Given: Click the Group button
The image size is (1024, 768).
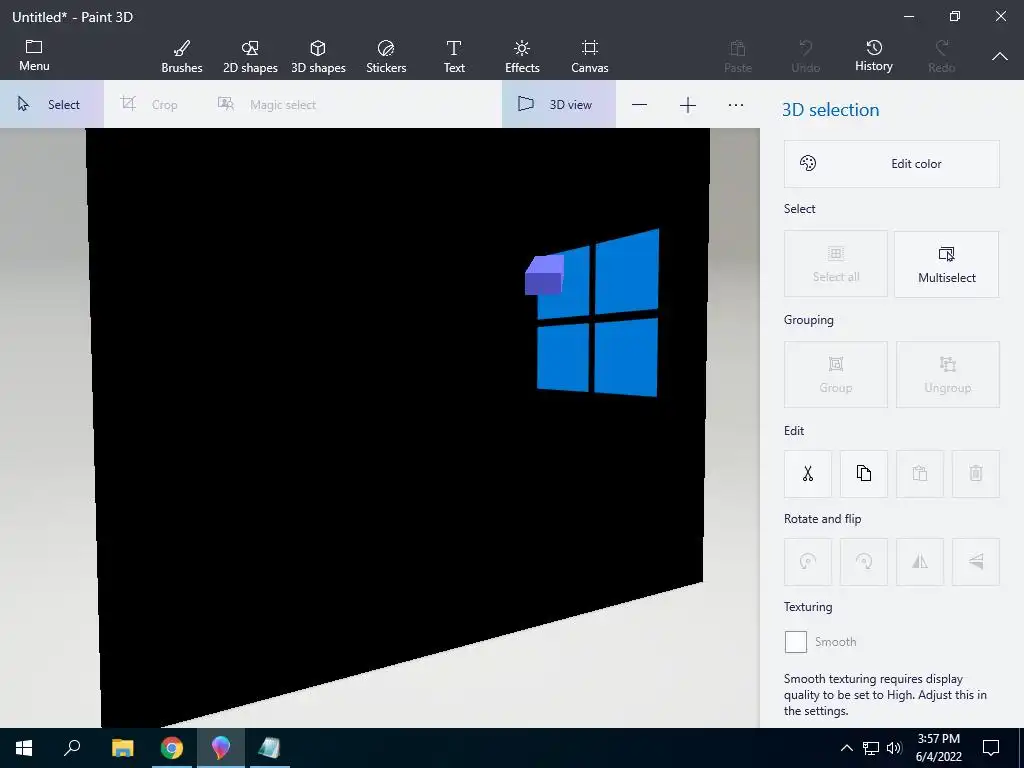Looking at the screenshot, I should pos(836,374).
